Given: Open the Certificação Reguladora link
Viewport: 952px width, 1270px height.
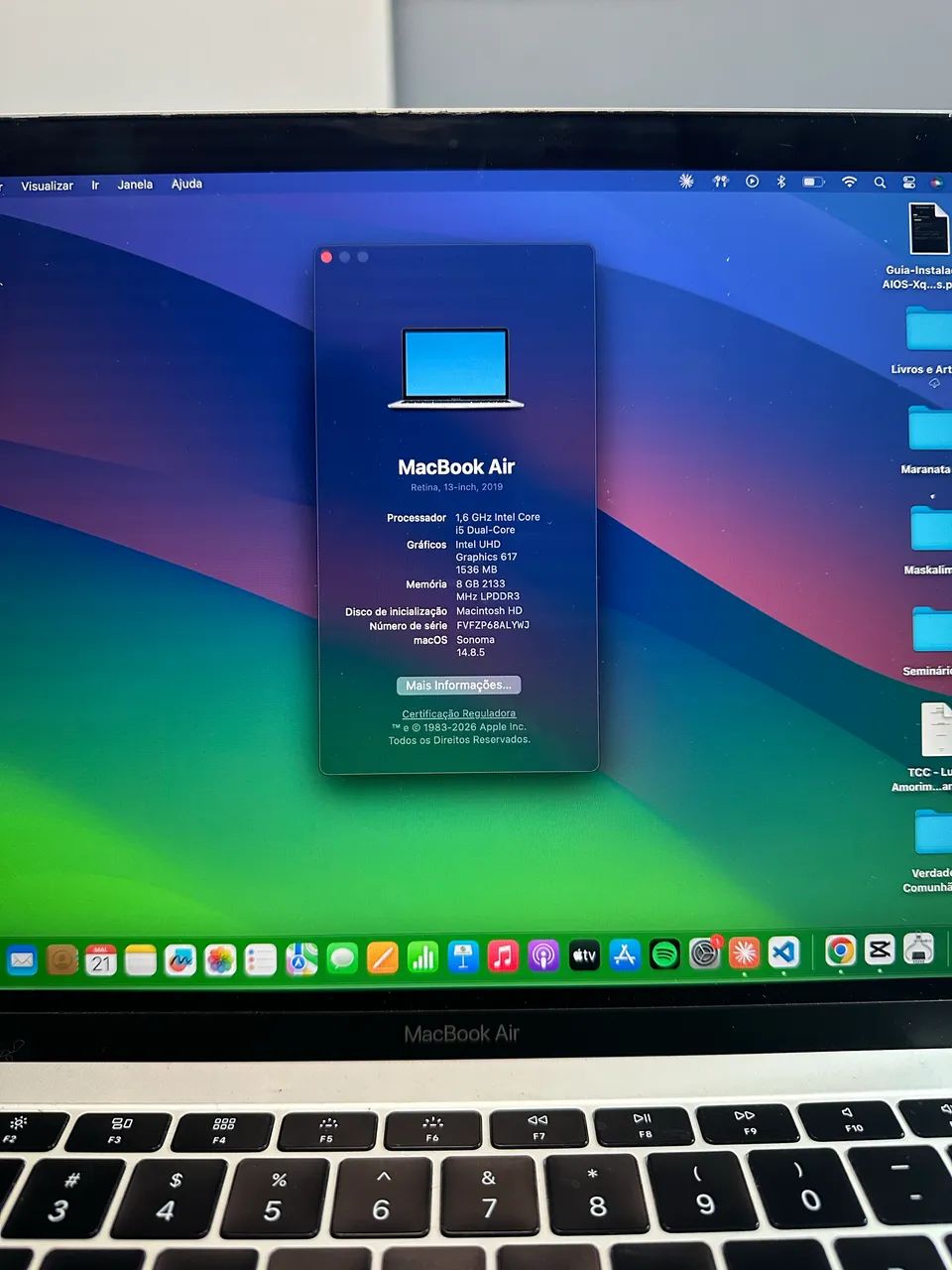Looking at the screenshot, I should pos(458,713).
